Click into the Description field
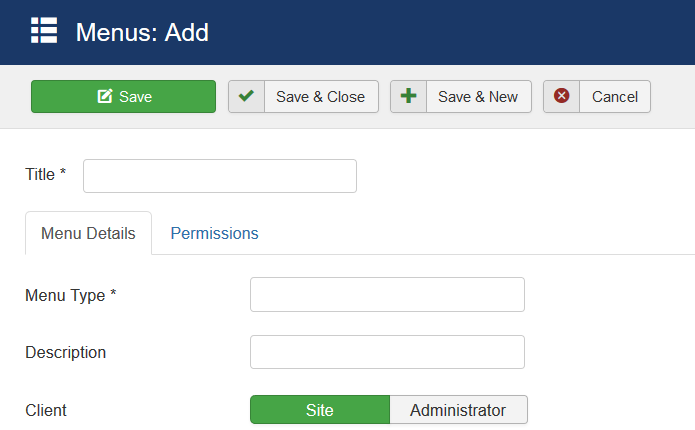The width and height of the screenshot is (695, 430). (x=387, y=352)
